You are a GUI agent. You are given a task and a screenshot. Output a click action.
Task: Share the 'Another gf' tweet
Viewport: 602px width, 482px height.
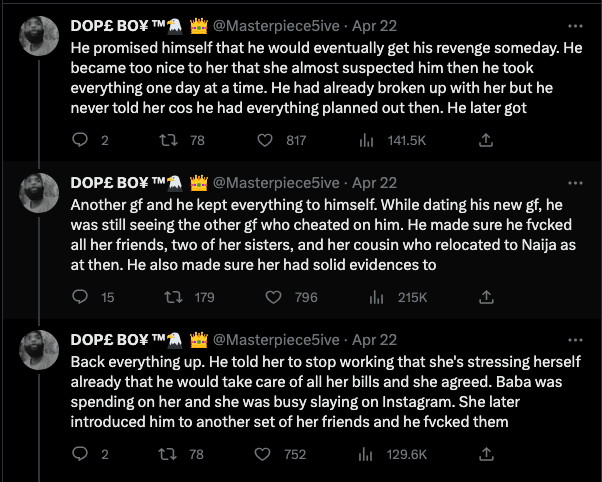point(486,297)
